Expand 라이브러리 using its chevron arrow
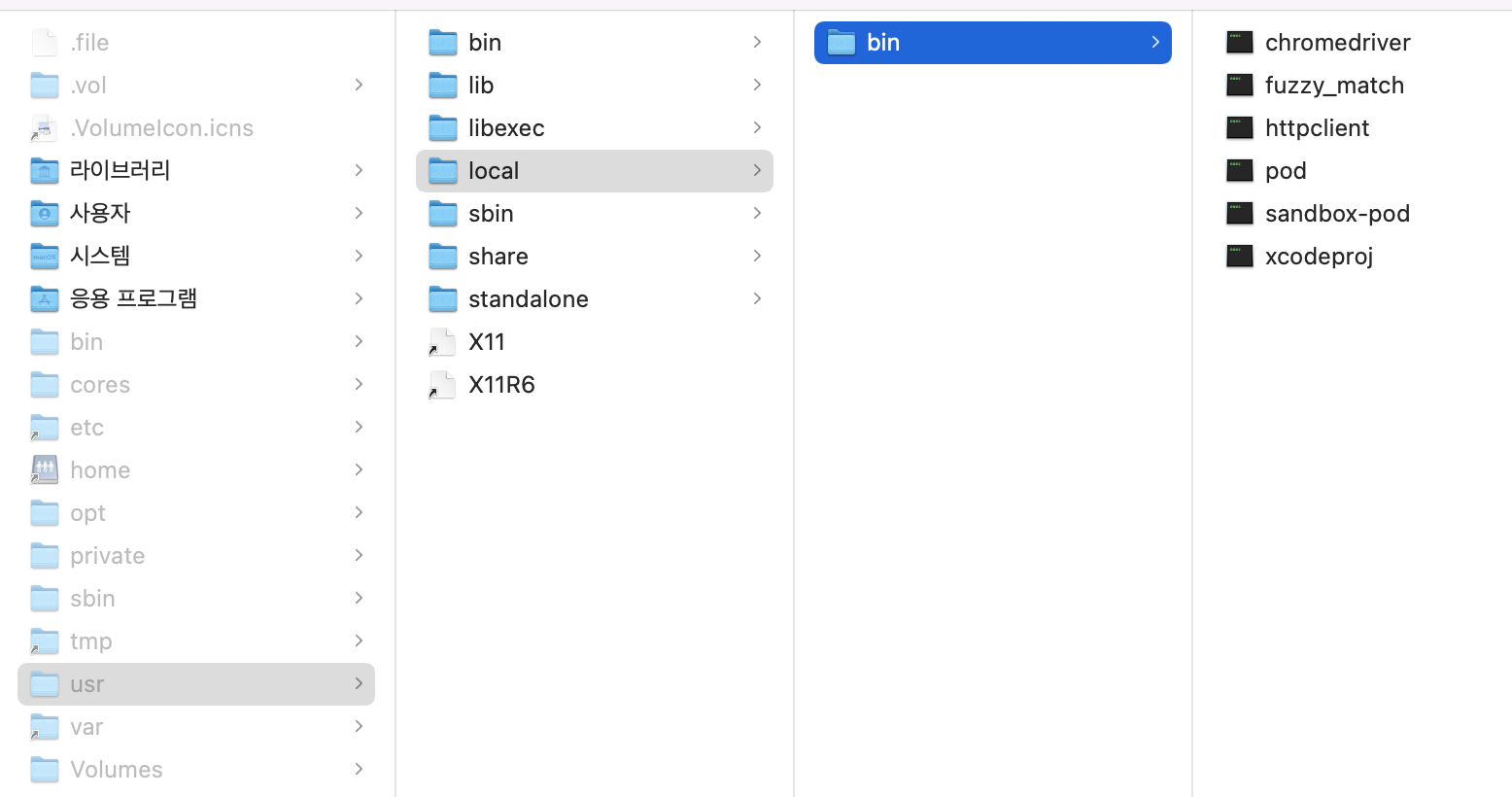This screenshot has height=797, width=1512. click(x=359, y=170)
